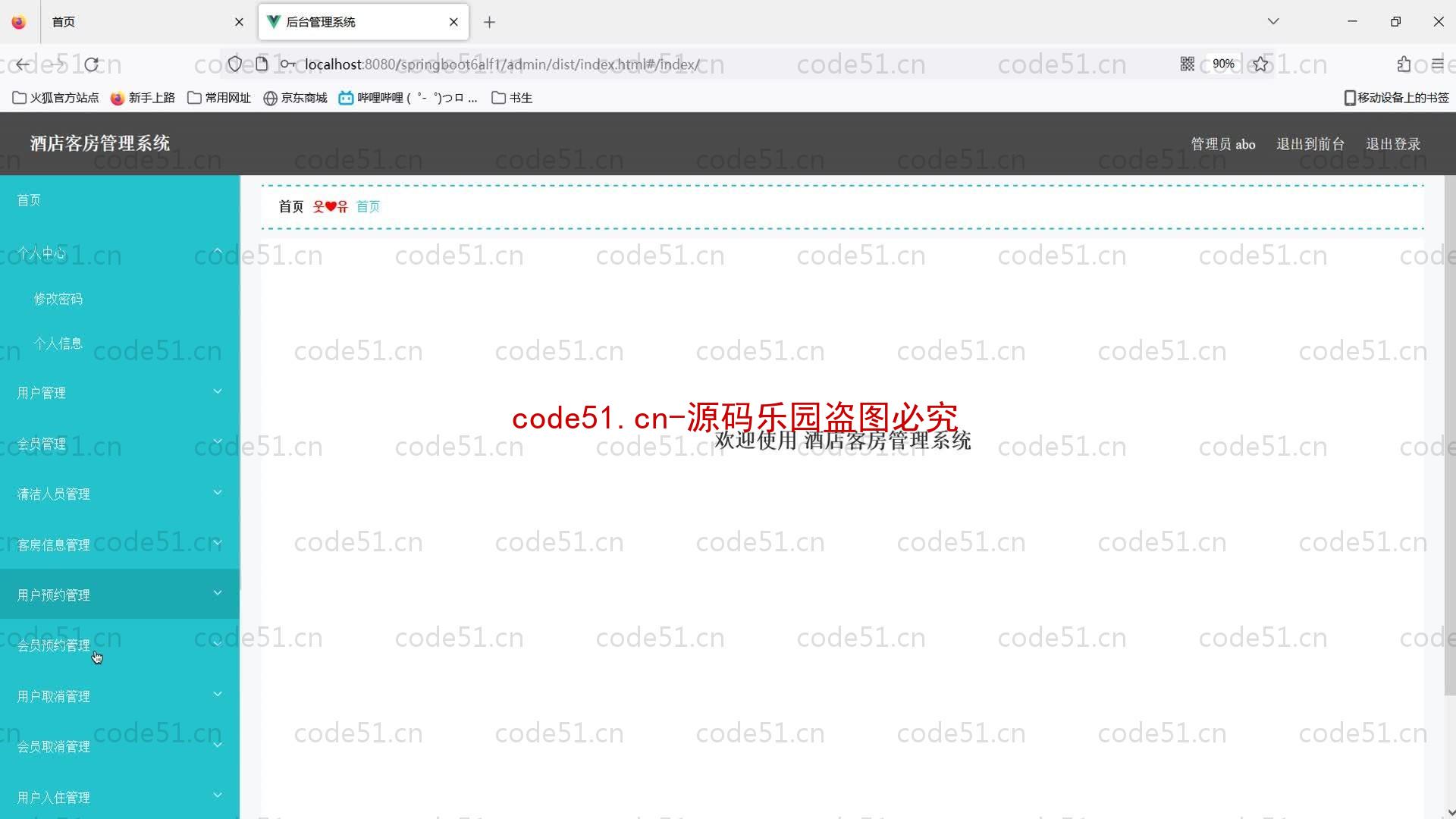
Task: Click 退出登录 button
Action: pos(1394,143)
